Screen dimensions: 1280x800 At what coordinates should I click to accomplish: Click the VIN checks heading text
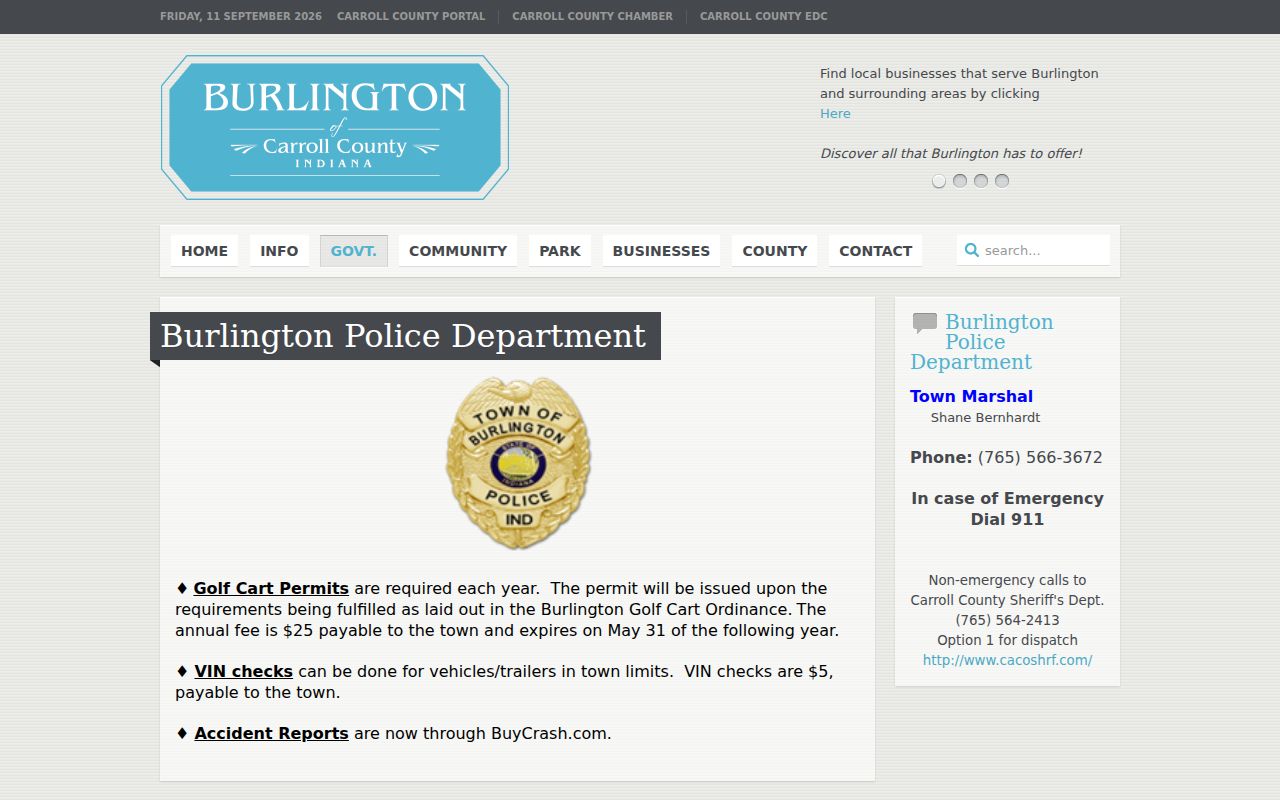click(243, 671)
